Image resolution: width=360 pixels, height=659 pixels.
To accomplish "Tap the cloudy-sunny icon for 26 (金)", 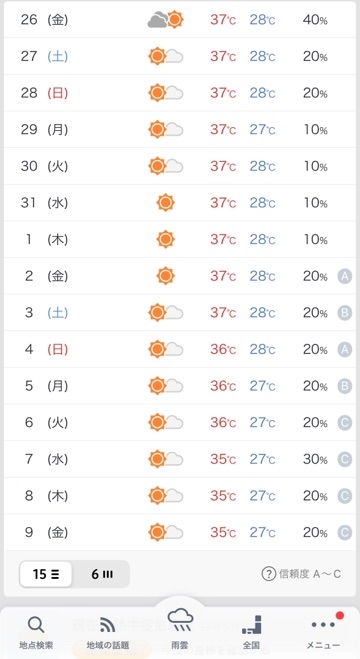I will 166,20.
